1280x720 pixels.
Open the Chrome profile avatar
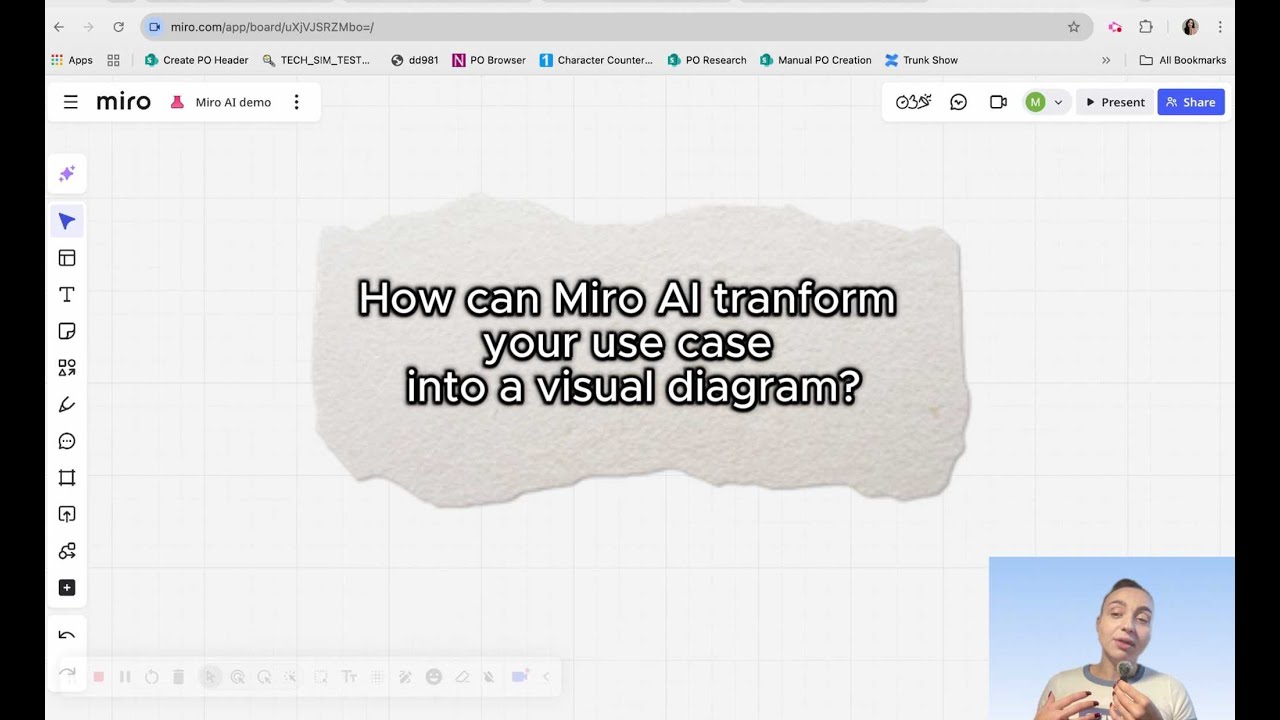pos(1190,27)
